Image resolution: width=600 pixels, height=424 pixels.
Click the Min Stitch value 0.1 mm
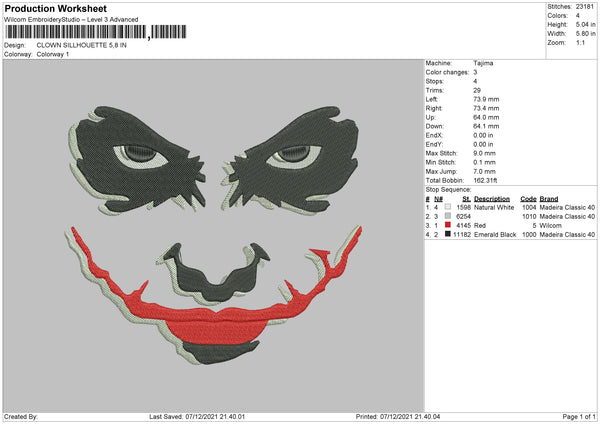[484, 162]
